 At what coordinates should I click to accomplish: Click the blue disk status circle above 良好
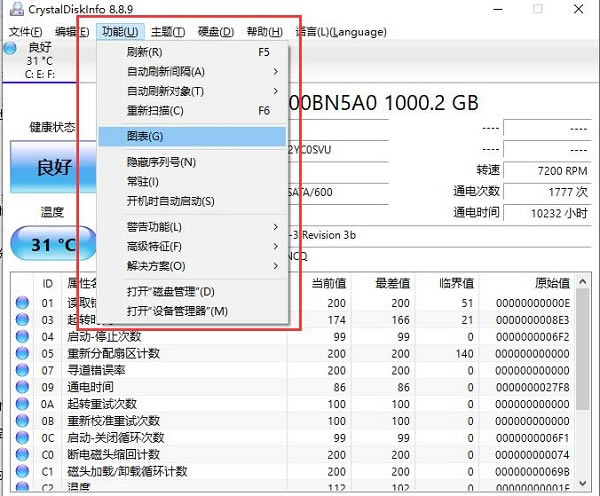11,47
